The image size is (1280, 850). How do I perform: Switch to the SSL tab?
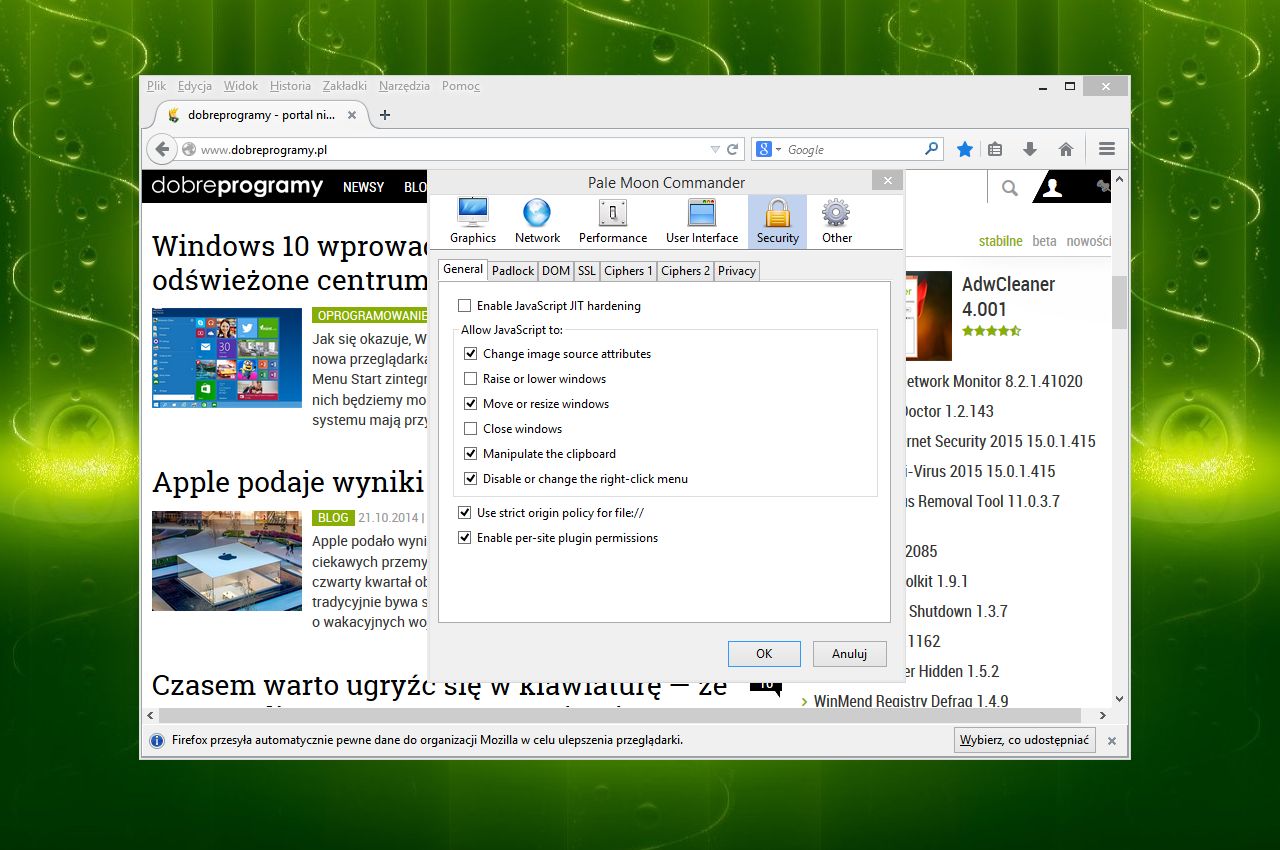point(586,271)
